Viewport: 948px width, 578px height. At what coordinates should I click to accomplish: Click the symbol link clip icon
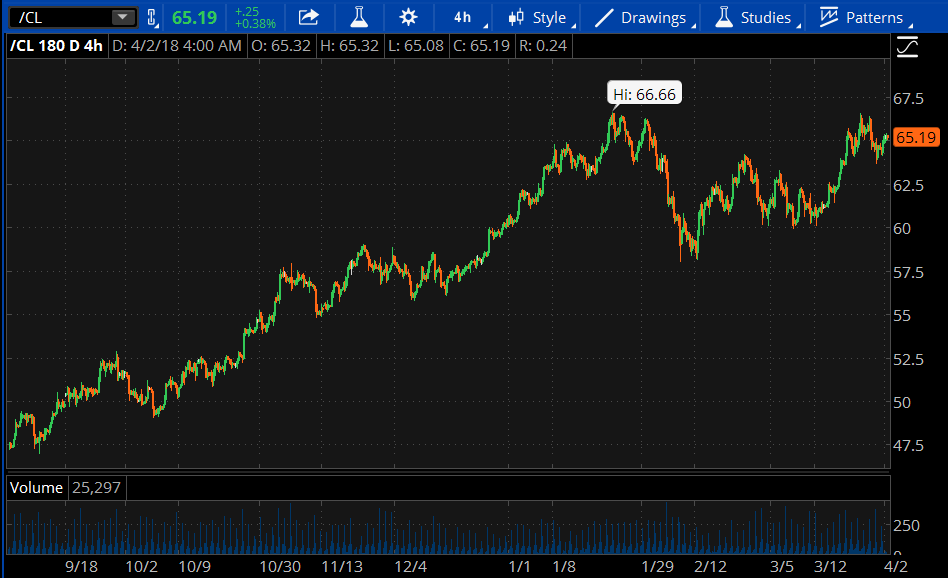(152, 18)
